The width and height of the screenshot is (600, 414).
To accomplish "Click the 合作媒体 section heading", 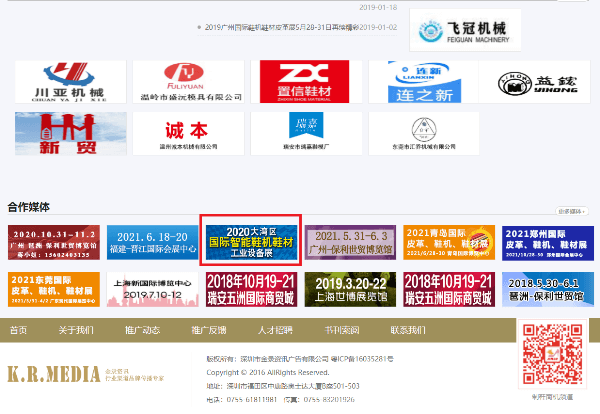I will (x=29, y=207).
